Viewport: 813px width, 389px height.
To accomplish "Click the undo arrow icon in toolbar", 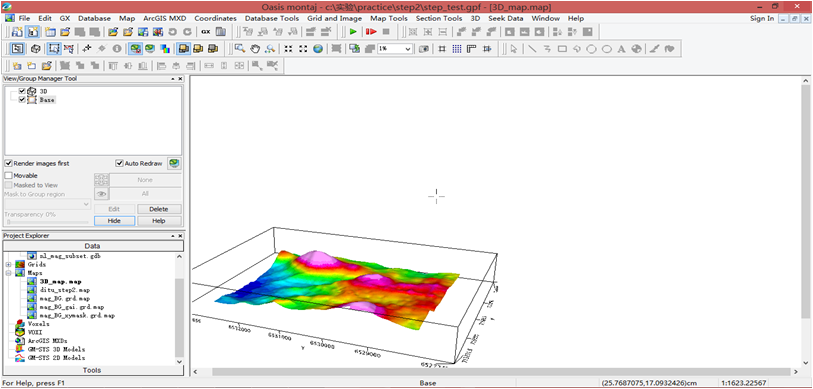I will point(173,32).
